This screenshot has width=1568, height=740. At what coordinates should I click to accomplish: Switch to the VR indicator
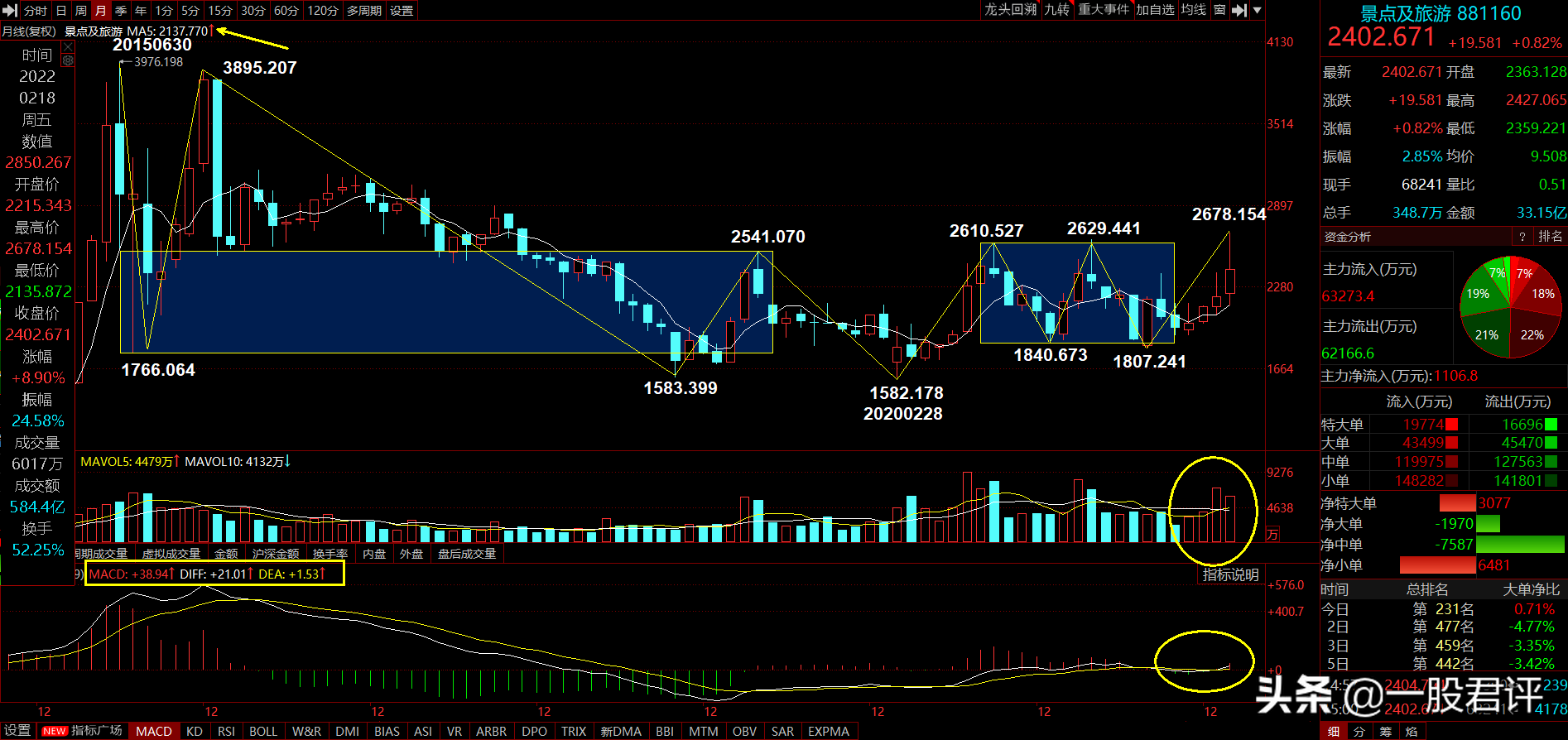click(455, 731)
